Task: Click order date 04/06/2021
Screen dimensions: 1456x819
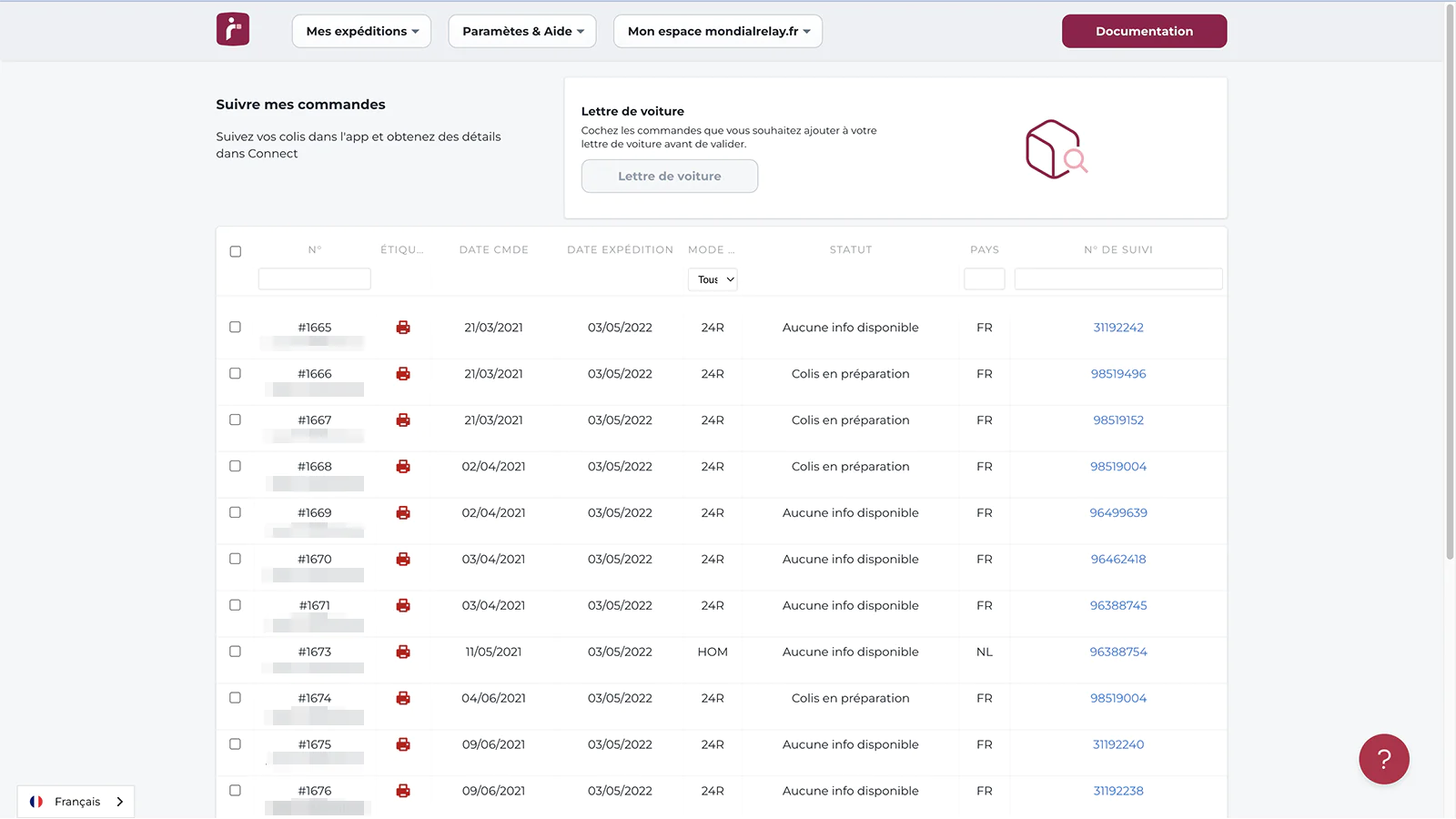Action: (493, 699)
